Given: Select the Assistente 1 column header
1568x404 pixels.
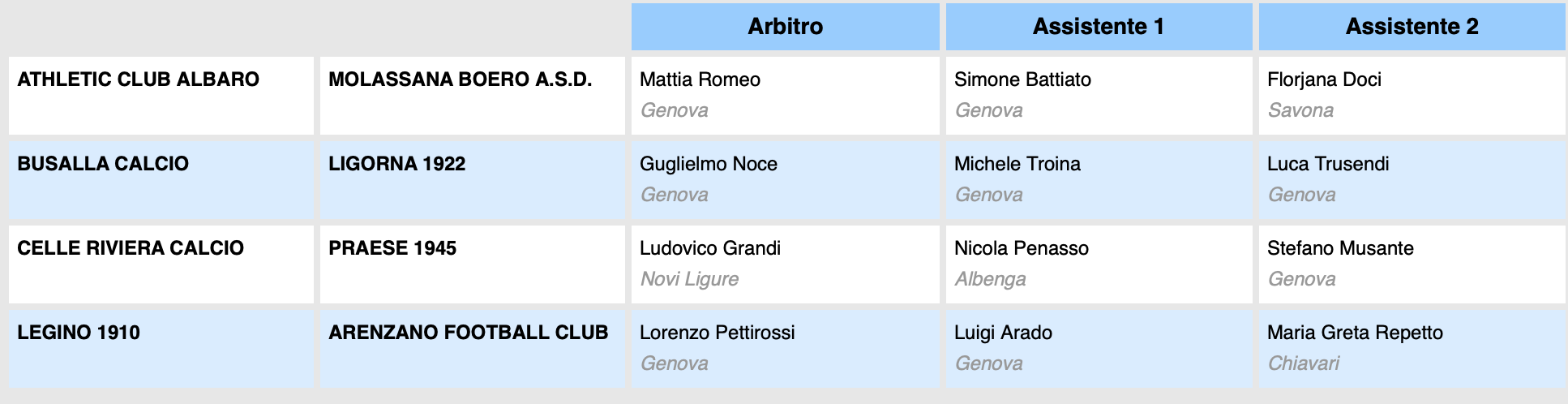Looking at the screenshot, I should (1099, 27).
